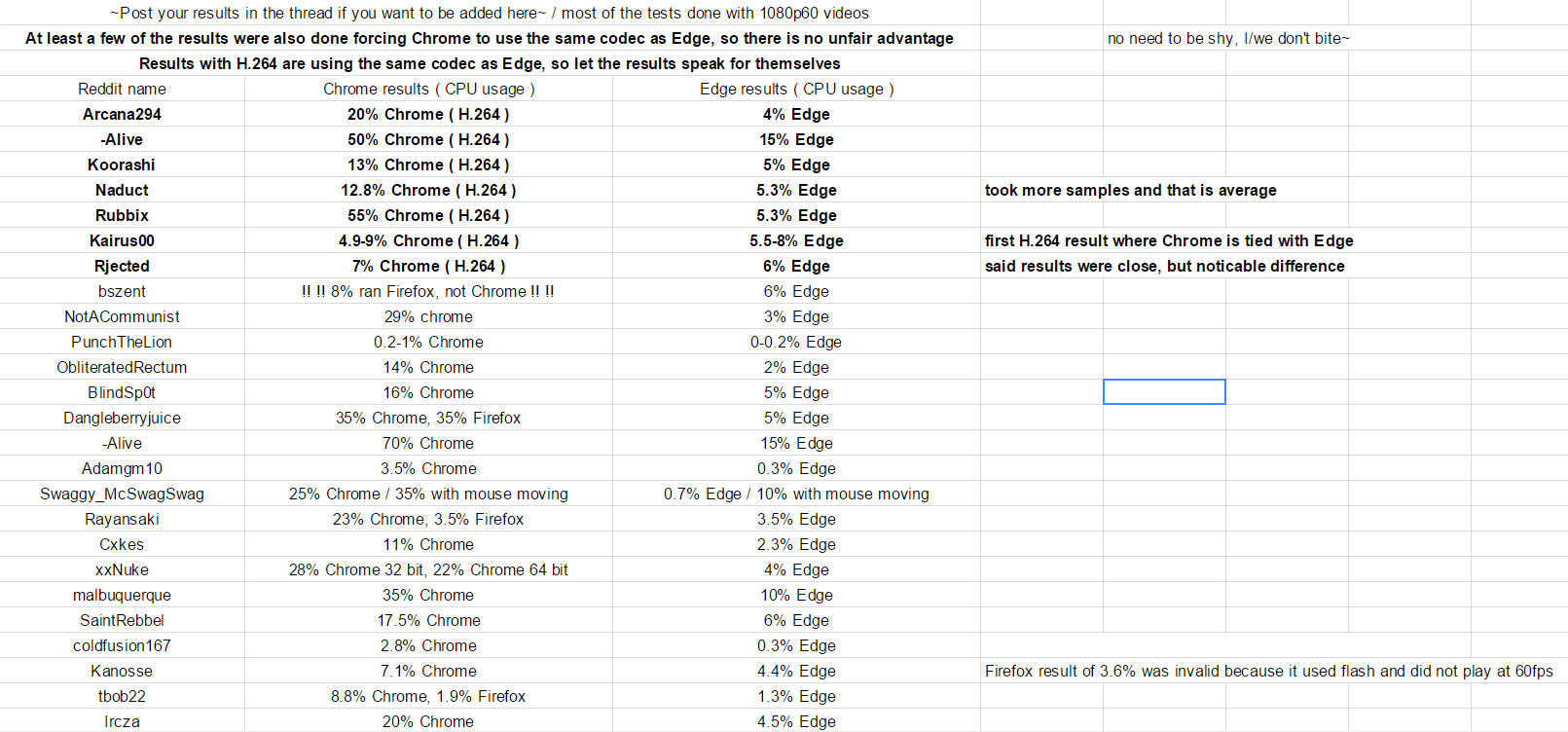Select the '35% Chrome, 35% Firefox' cell
The width and height of the screenshot is (1568, 732).
[x=428, y=418]
